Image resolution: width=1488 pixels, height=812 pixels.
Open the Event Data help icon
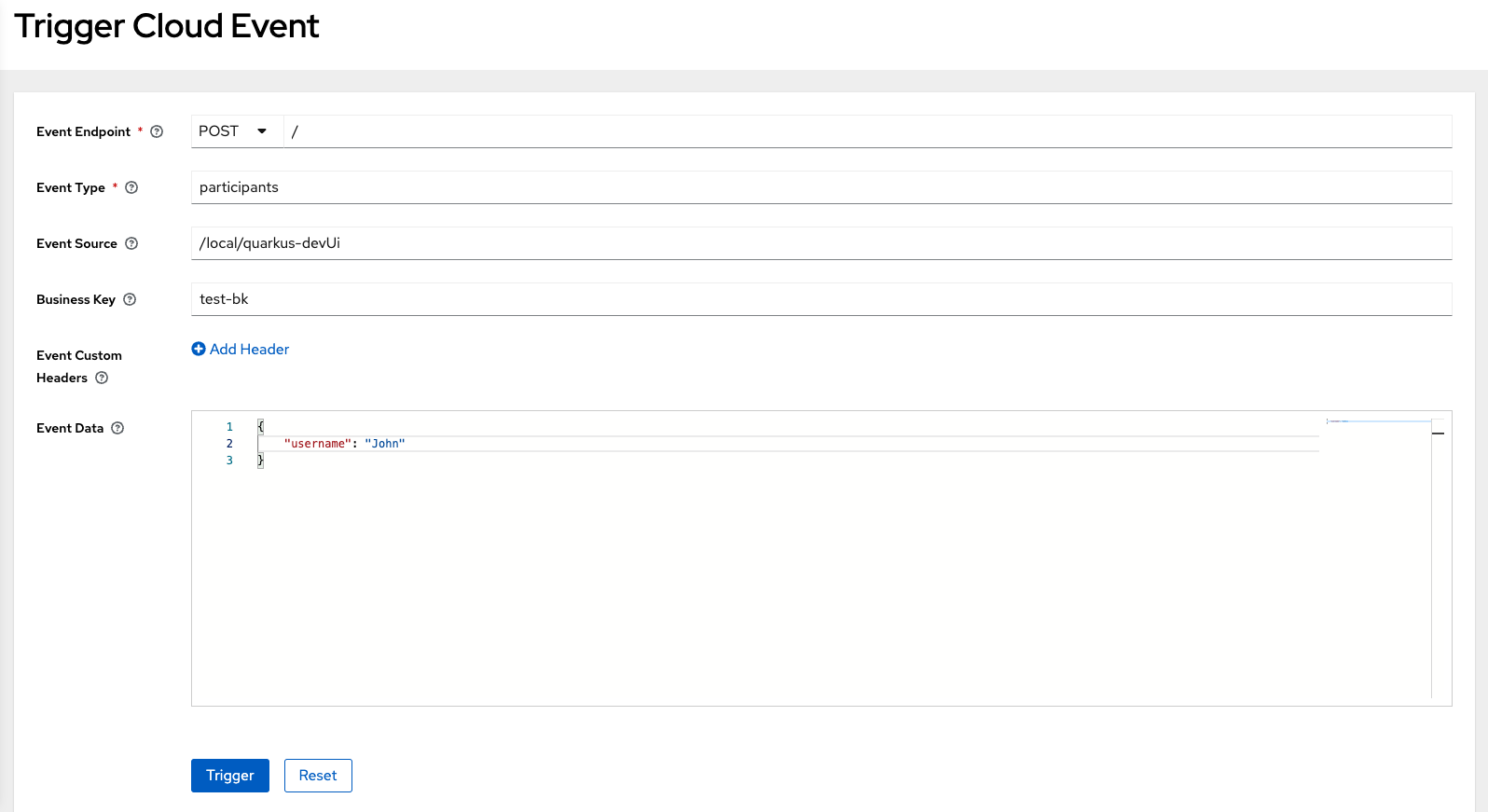click(117, 428)
